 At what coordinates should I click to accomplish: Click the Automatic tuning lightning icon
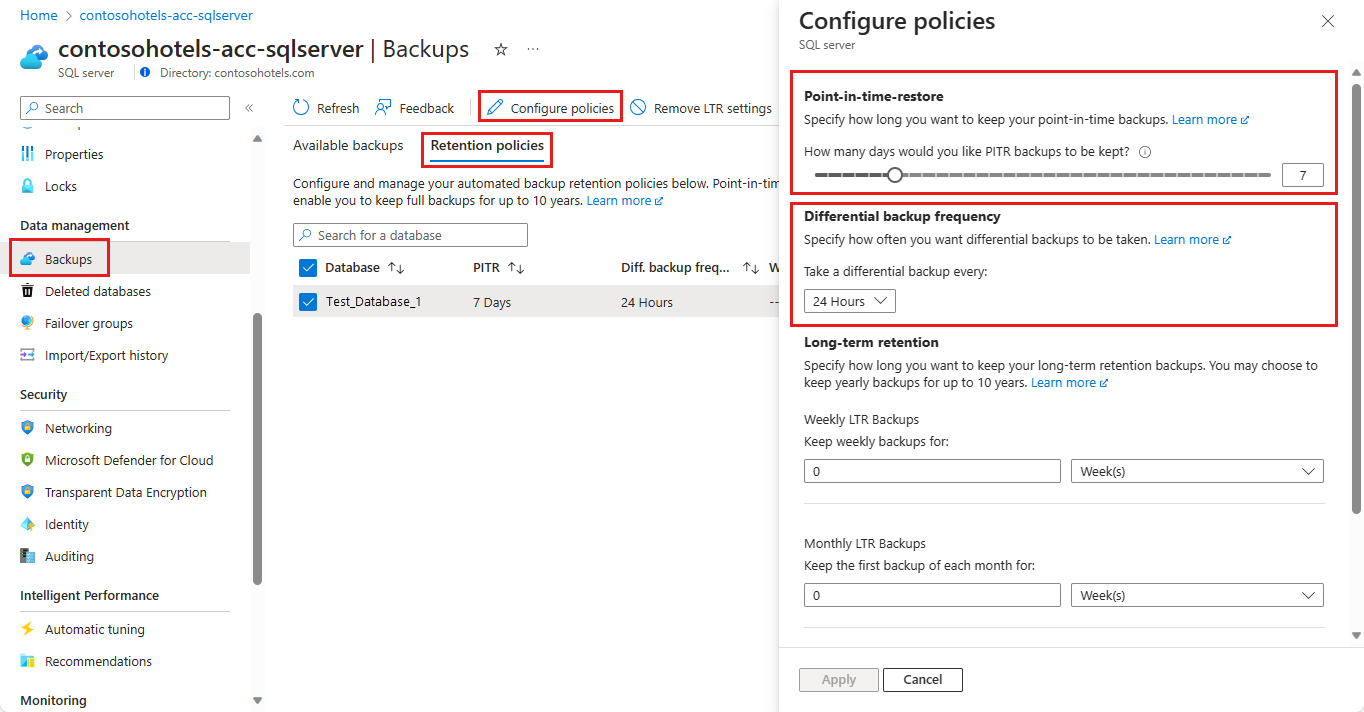[x=28, y=629]
